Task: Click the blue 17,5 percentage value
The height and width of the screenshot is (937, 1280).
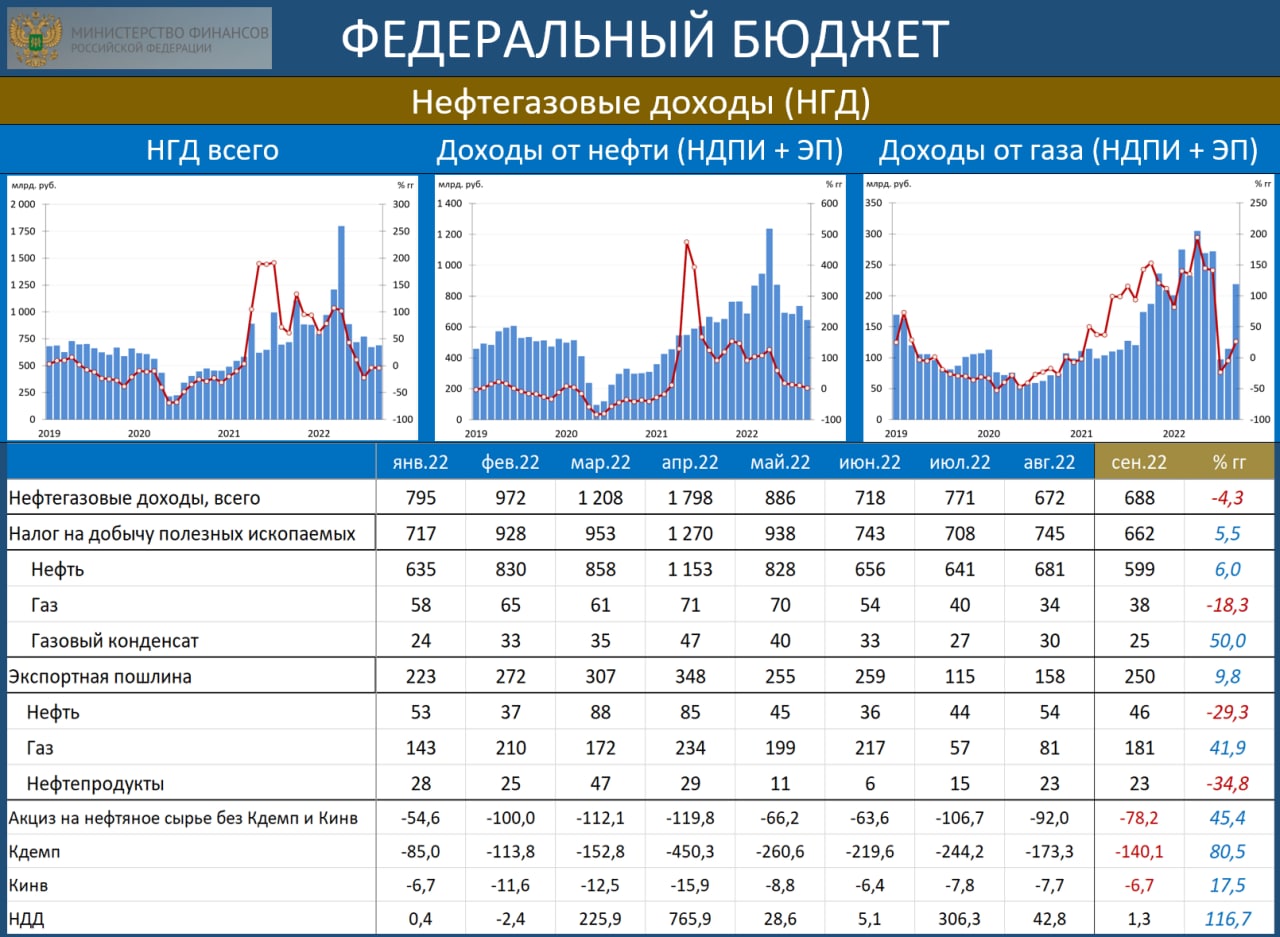Action: tap(1228, 887)
